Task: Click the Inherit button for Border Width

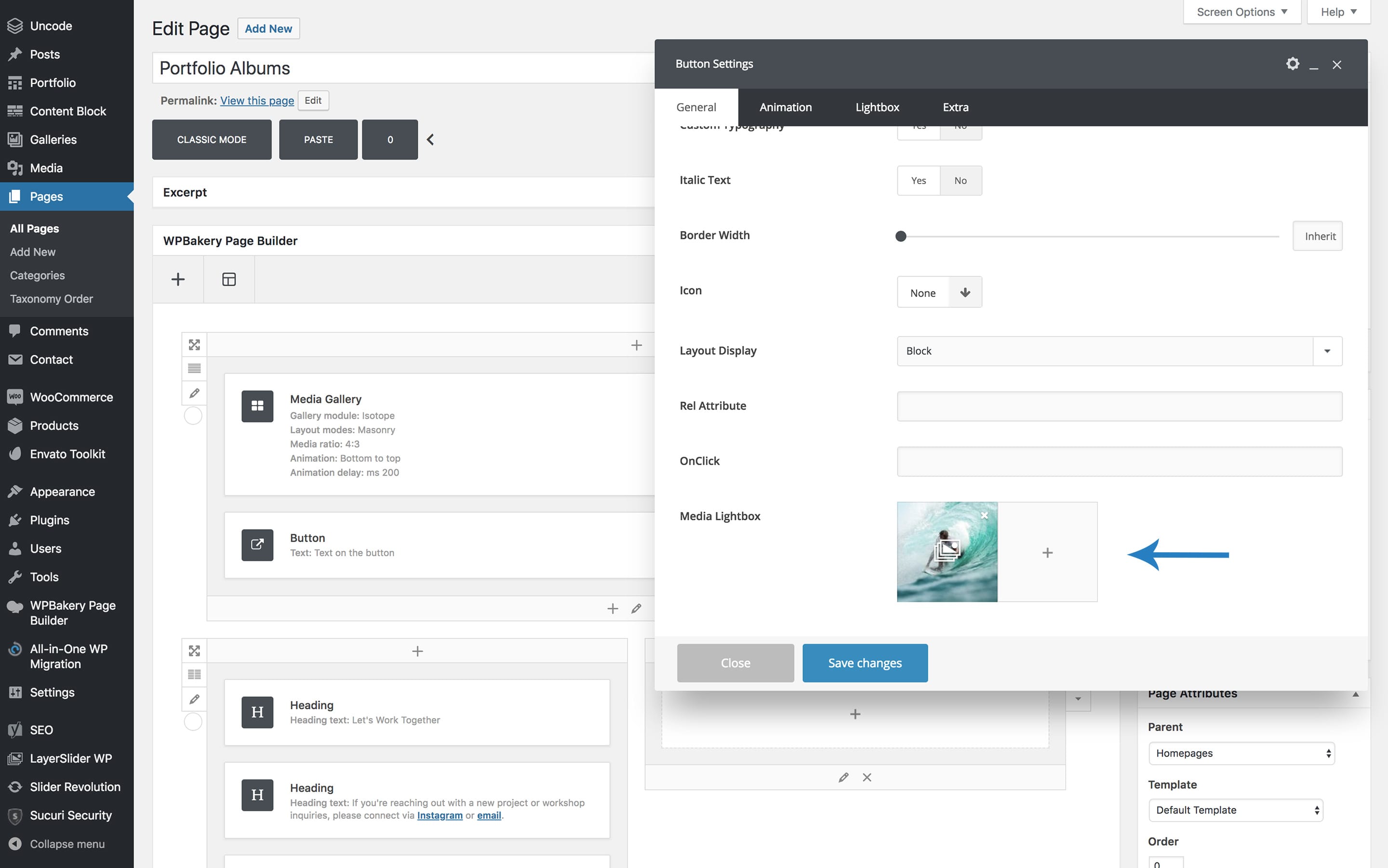Action: [x=1317, y=236]
